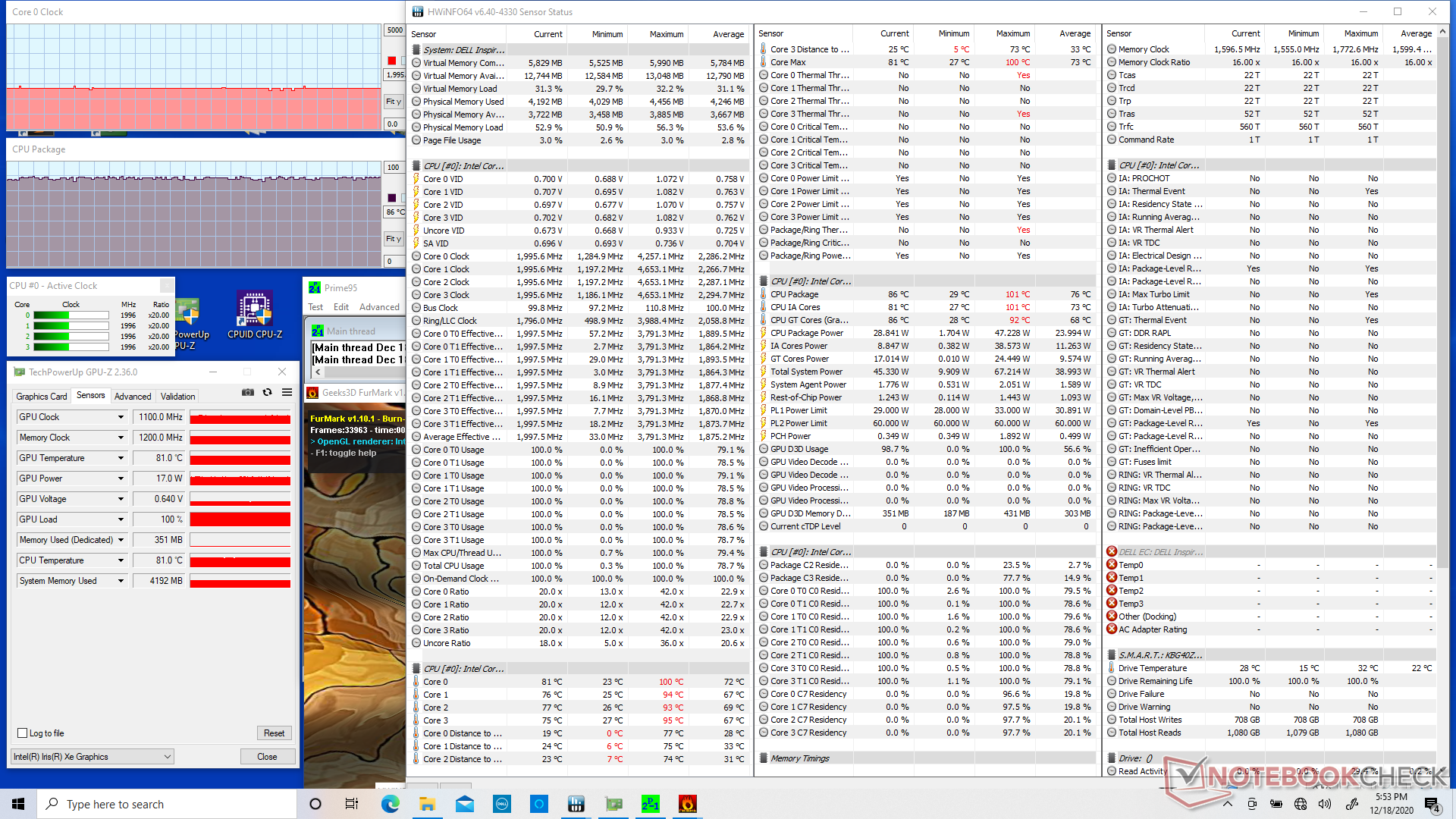
Task: Open Prime95 Advanced menu
Action: tap(379, 307)
